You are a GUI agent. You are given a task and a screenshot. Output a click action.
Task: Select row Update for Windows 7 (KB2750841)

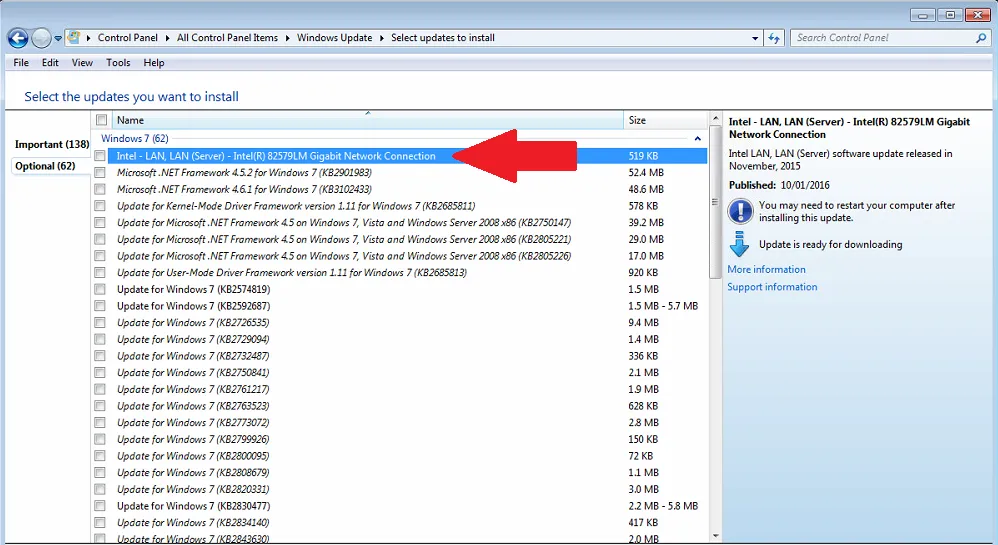click(x=407, y=372)
